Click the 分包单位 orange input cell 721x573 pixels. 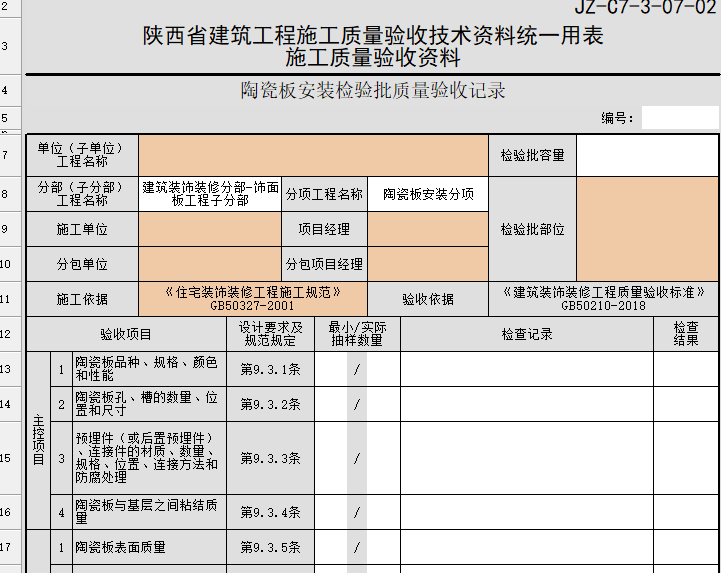209,265
